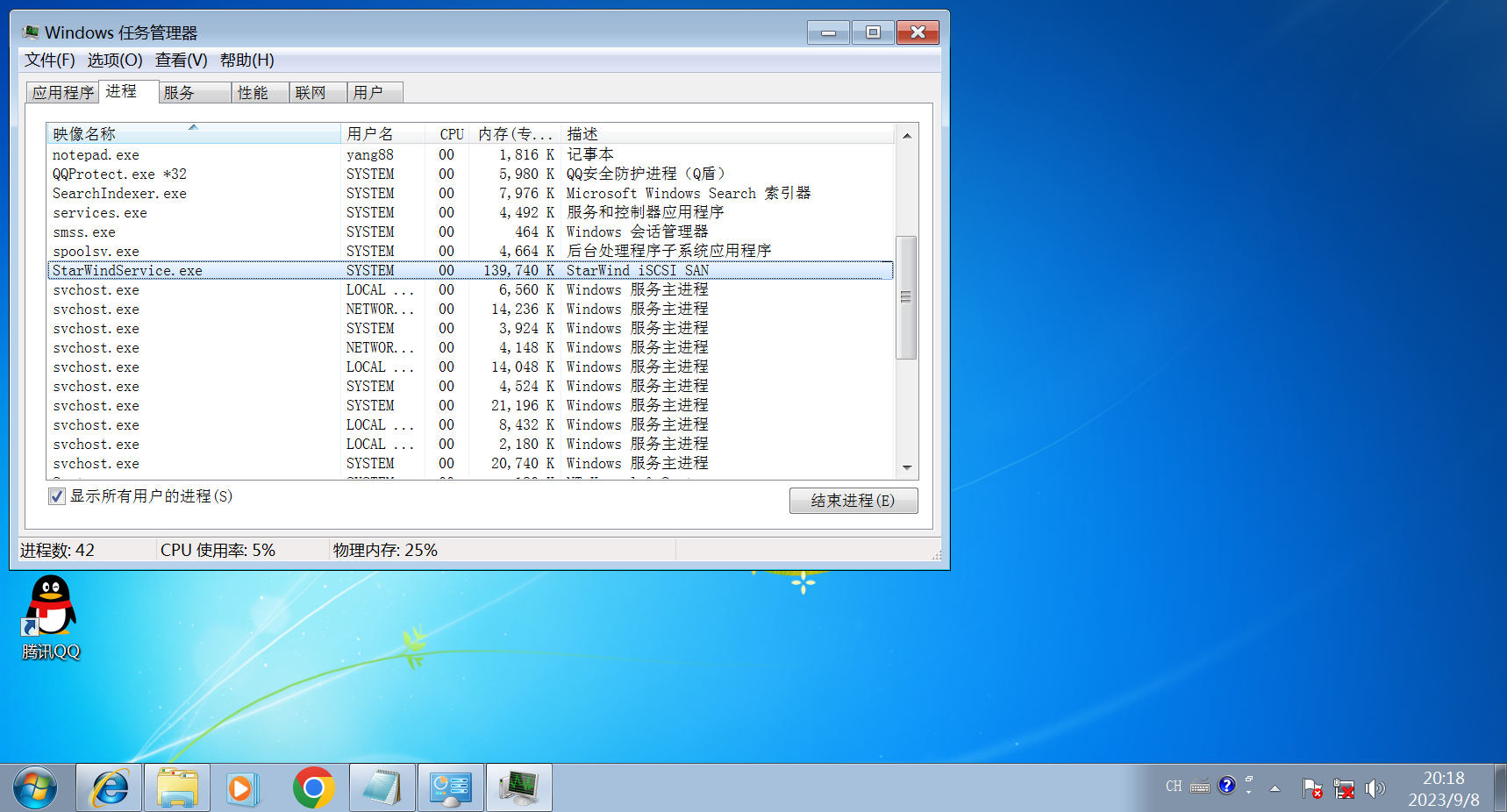Open the network status tray icon
1507x812 pixels.
tap(1343, 788)
